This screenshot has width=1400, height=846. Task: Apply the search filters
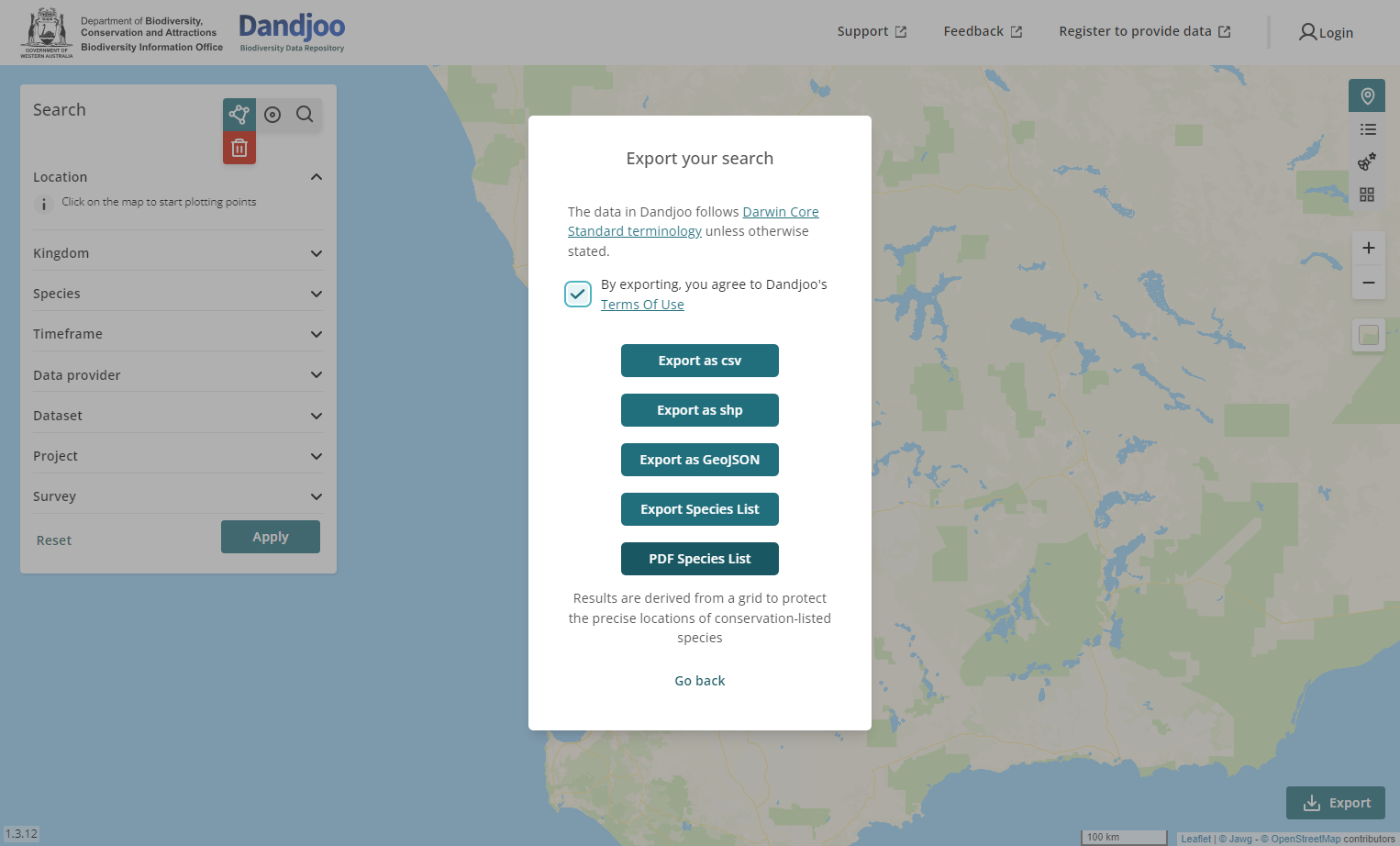tap(271, 537)
